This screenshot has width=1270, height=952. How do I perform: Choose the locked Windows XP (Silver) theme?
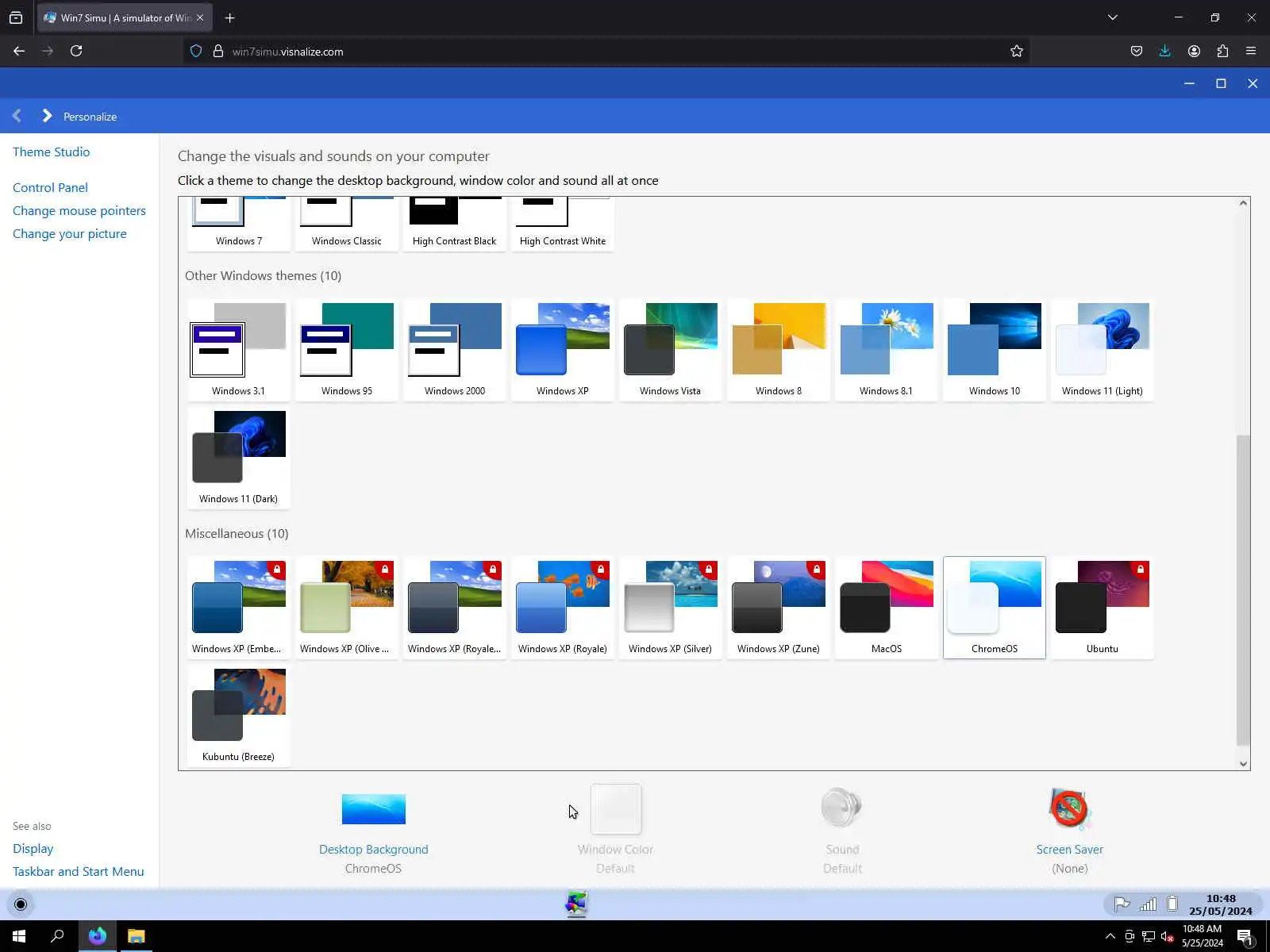click(x=671, y=608)
